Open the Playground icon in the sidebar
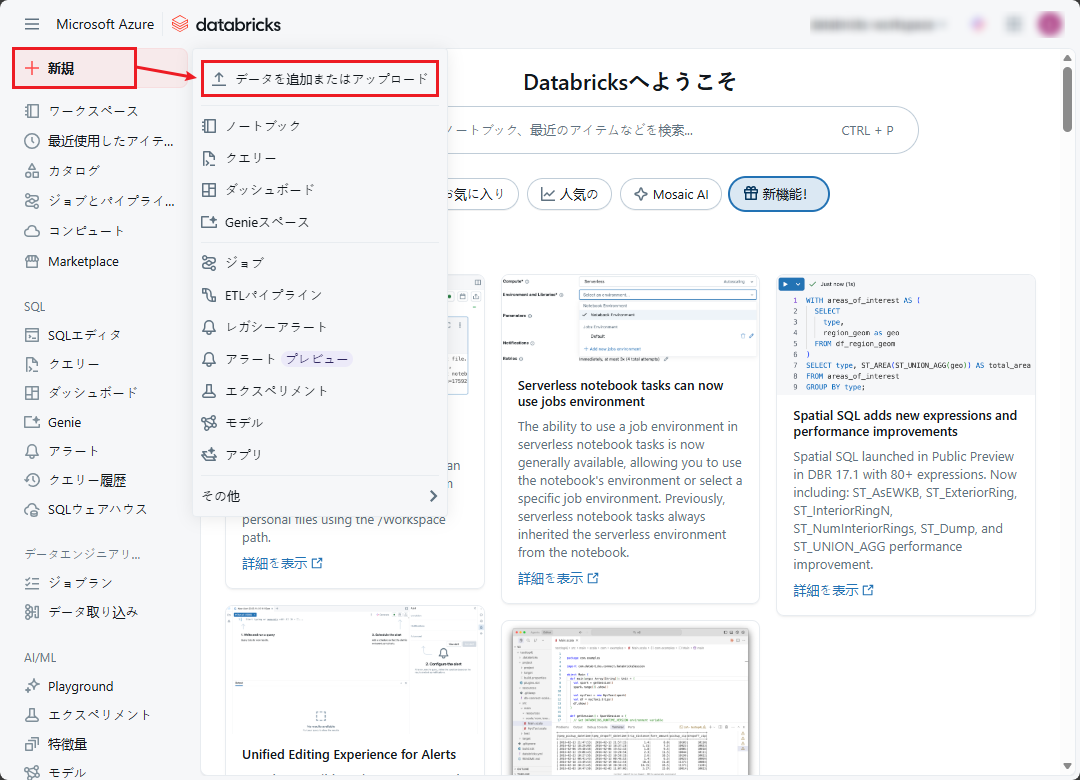Viewport: 1080px width, 780px height. [x=32, y=686]
